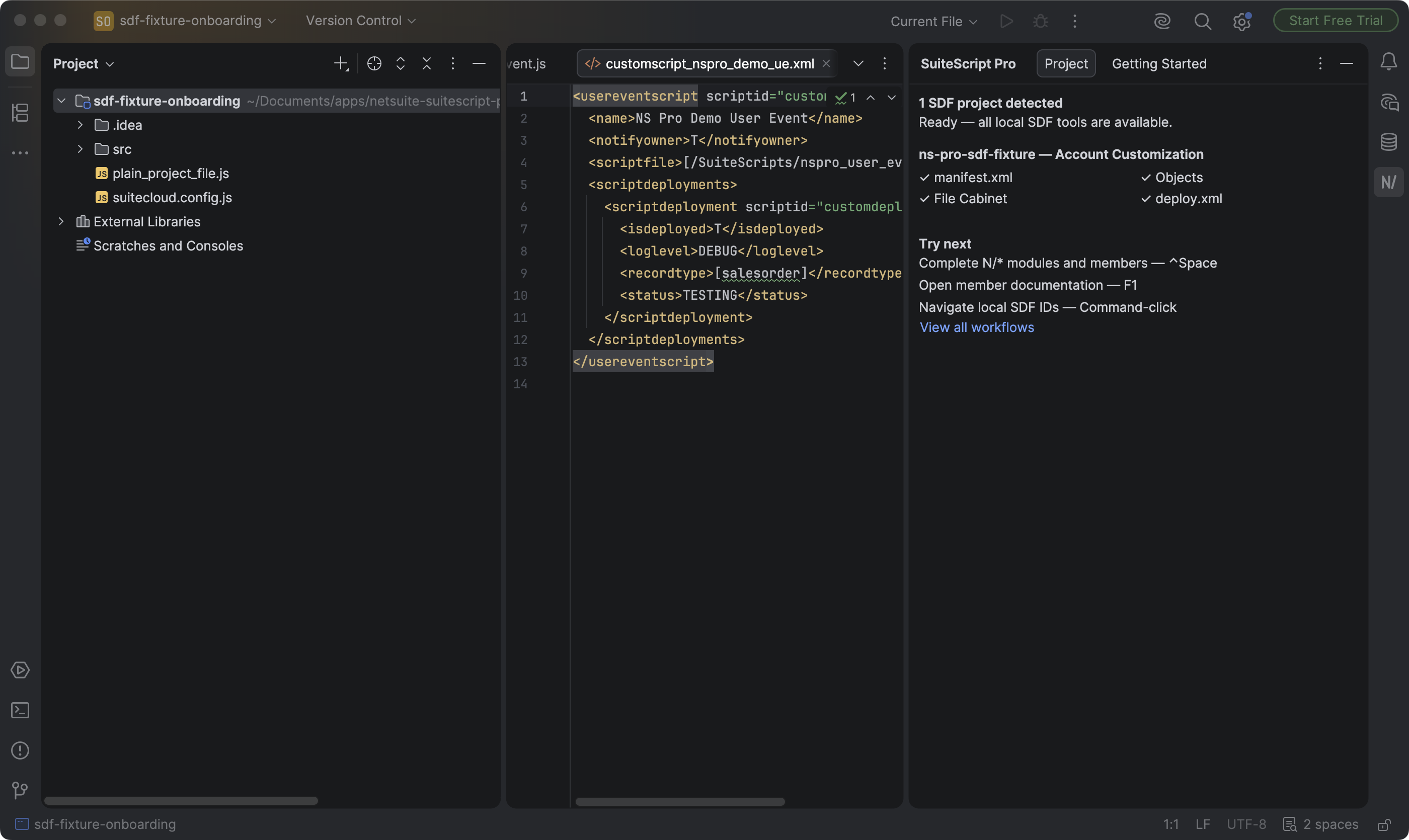The image size is (1409, 840).
Task: Show more tool windows ellipsis
Action: point(21,153)
